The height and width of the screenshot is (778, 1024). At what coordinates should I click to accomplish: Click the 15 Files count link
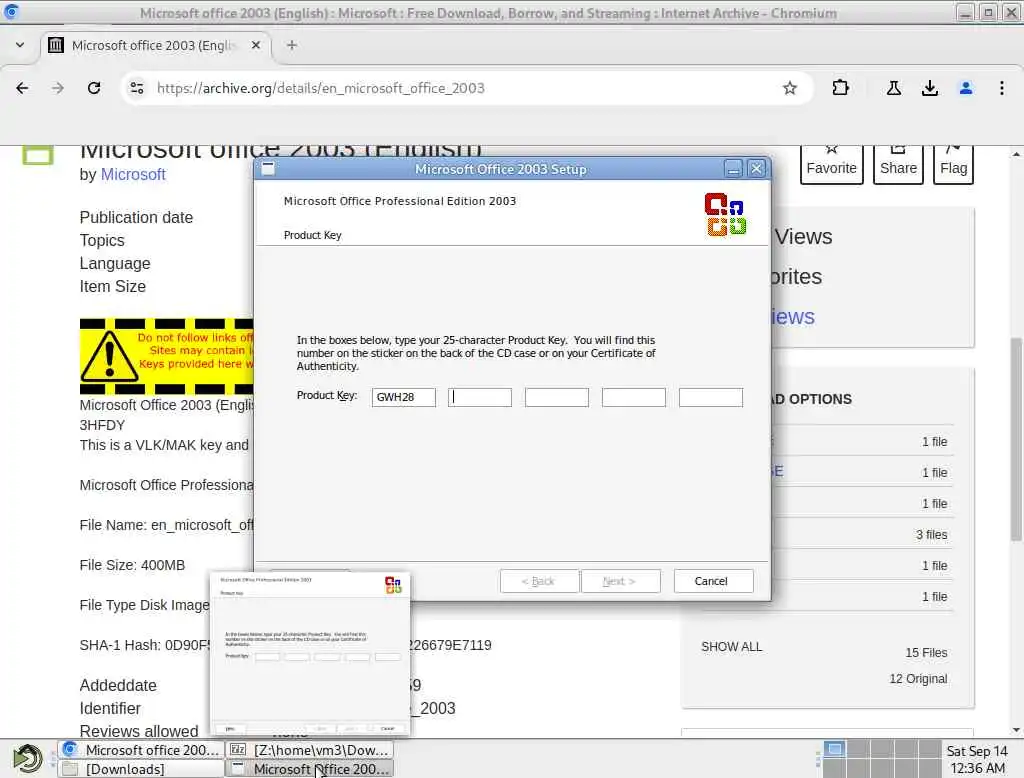click(926, 653)
